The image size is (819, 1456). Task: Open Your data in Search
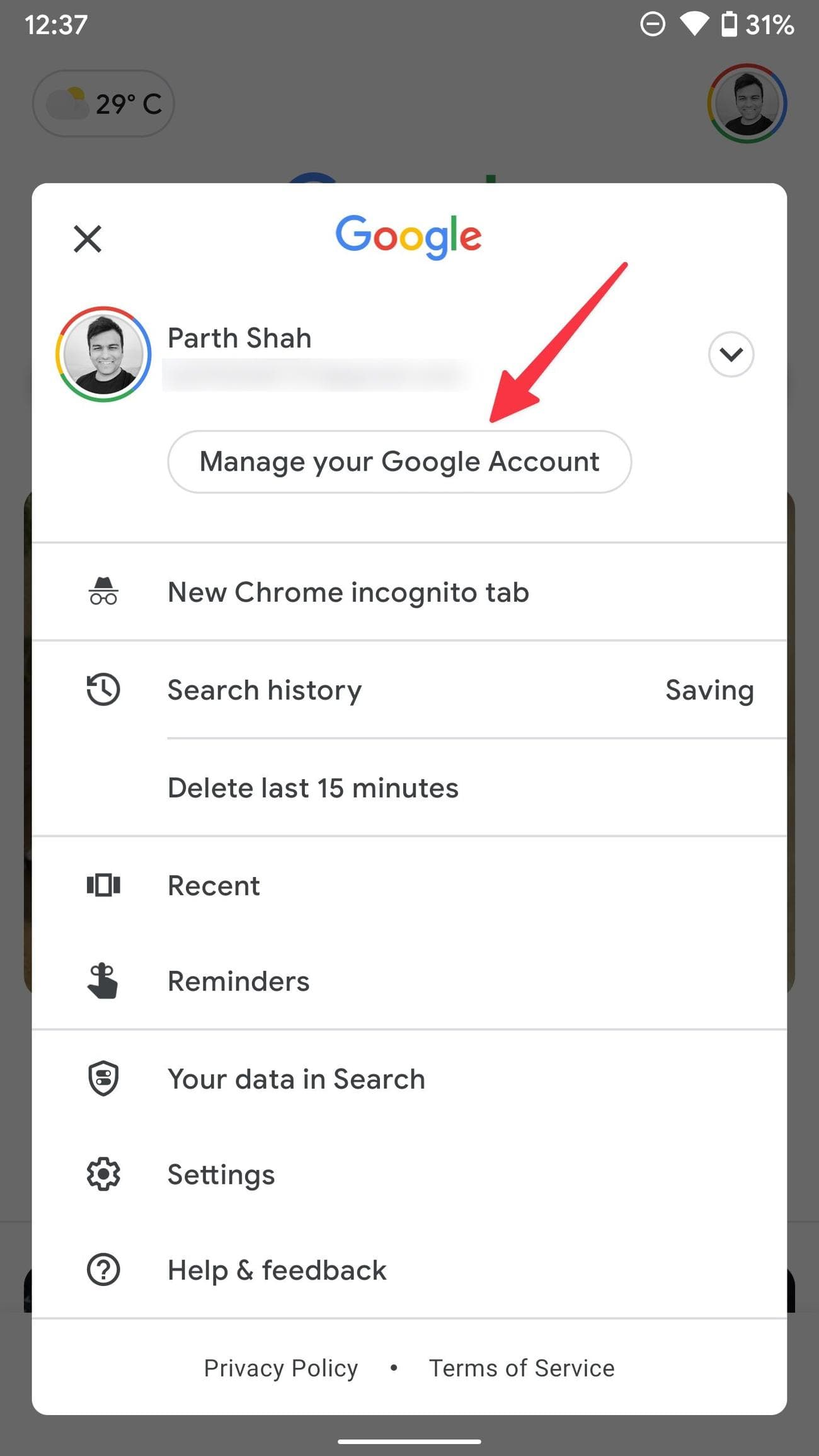[x=409, y=1079]
